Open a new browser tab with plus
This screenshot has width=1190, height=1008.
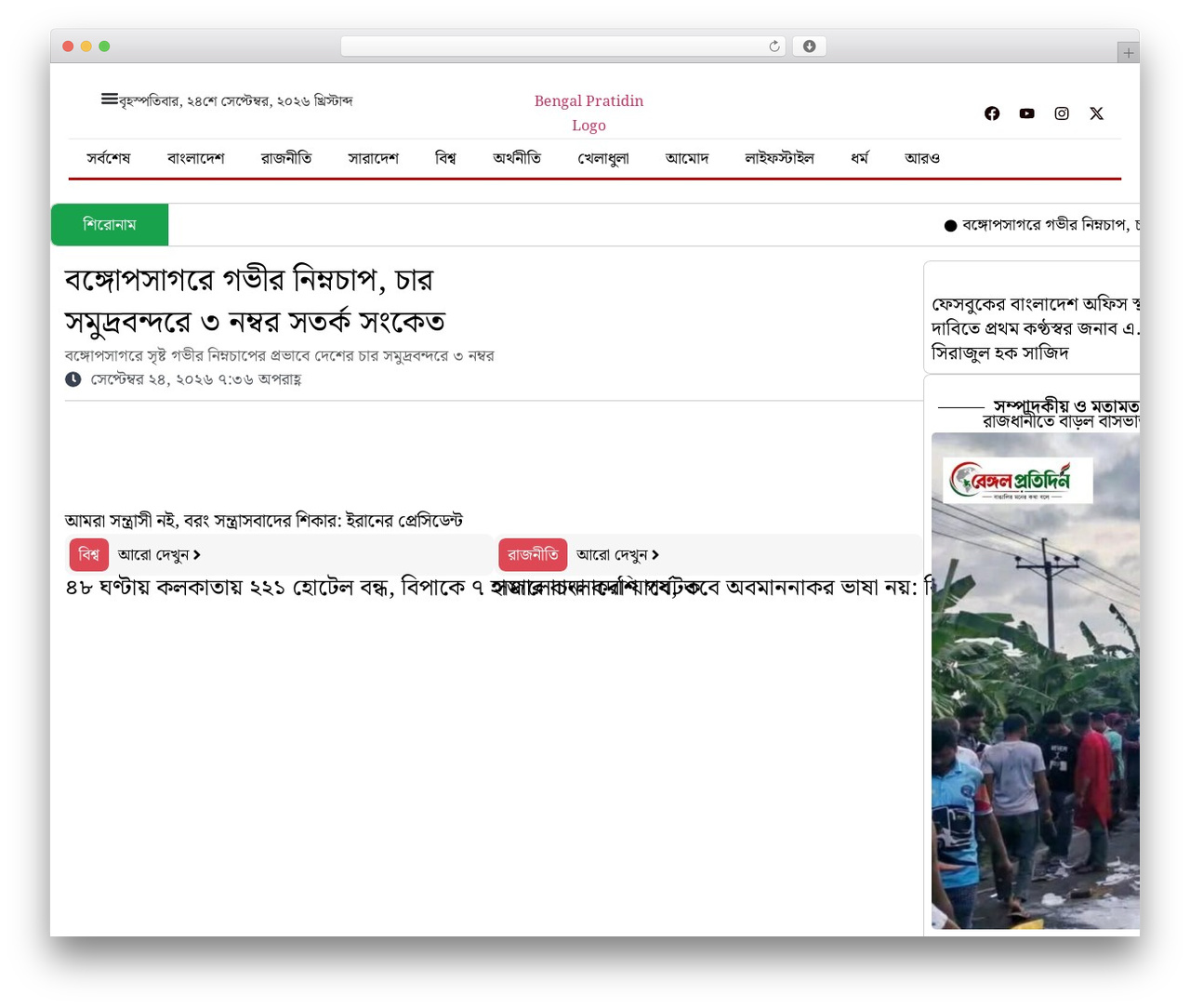(1128, 53)
